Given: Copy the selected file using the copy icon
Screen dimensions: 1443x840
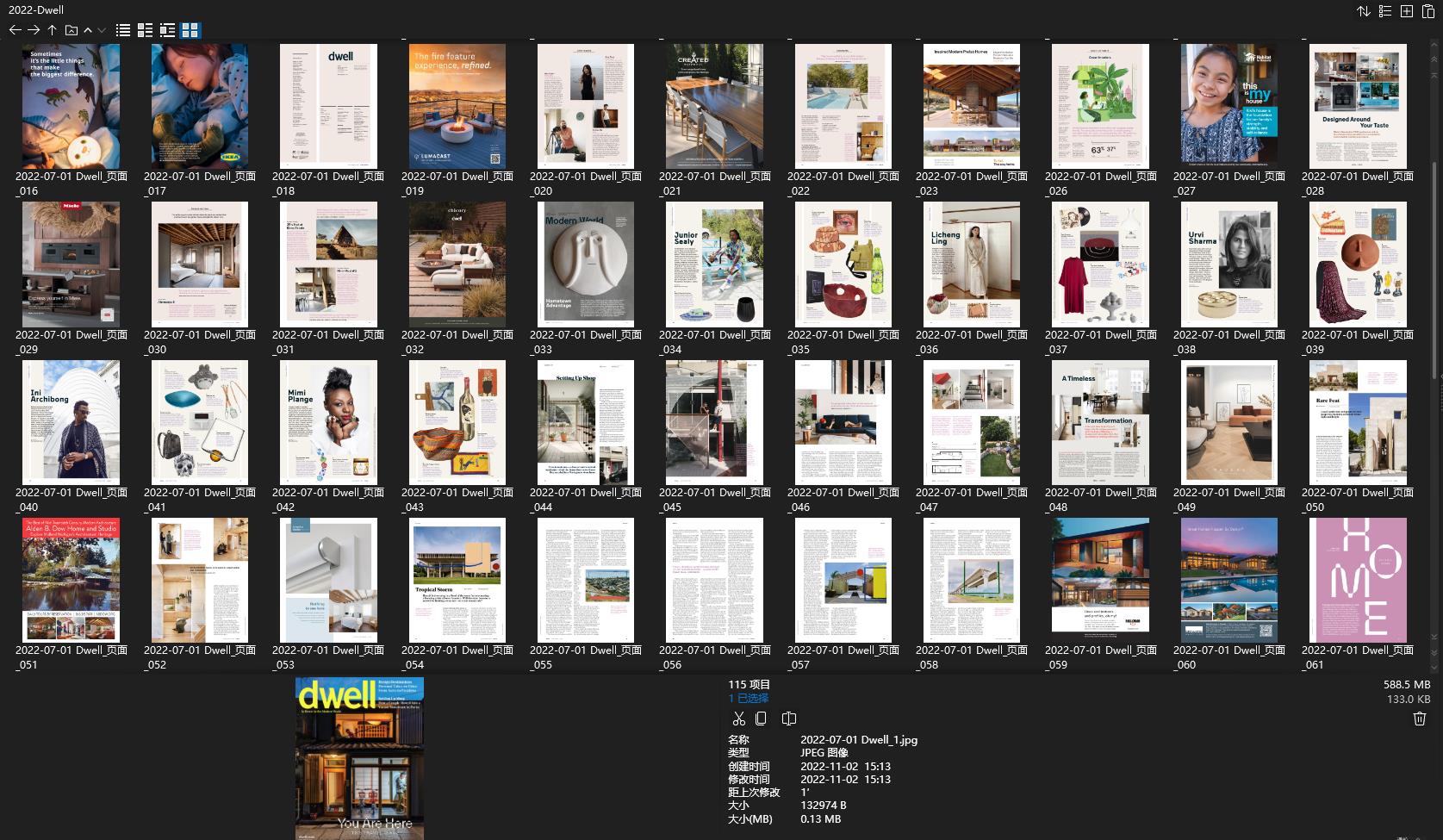Looking at the screenshot, I should (762, 718).
